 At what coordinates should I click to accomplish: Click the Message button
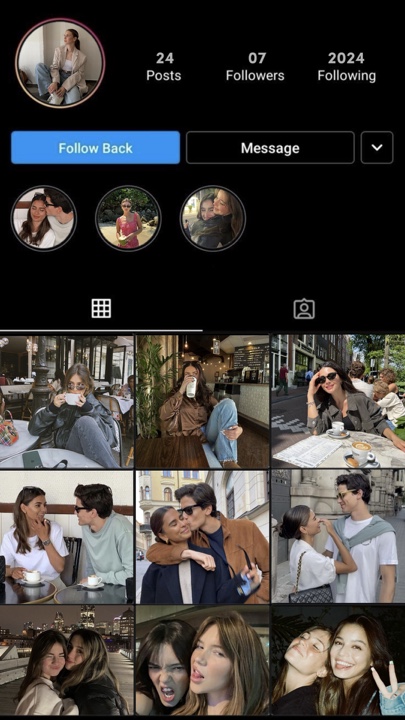(270, 147)
